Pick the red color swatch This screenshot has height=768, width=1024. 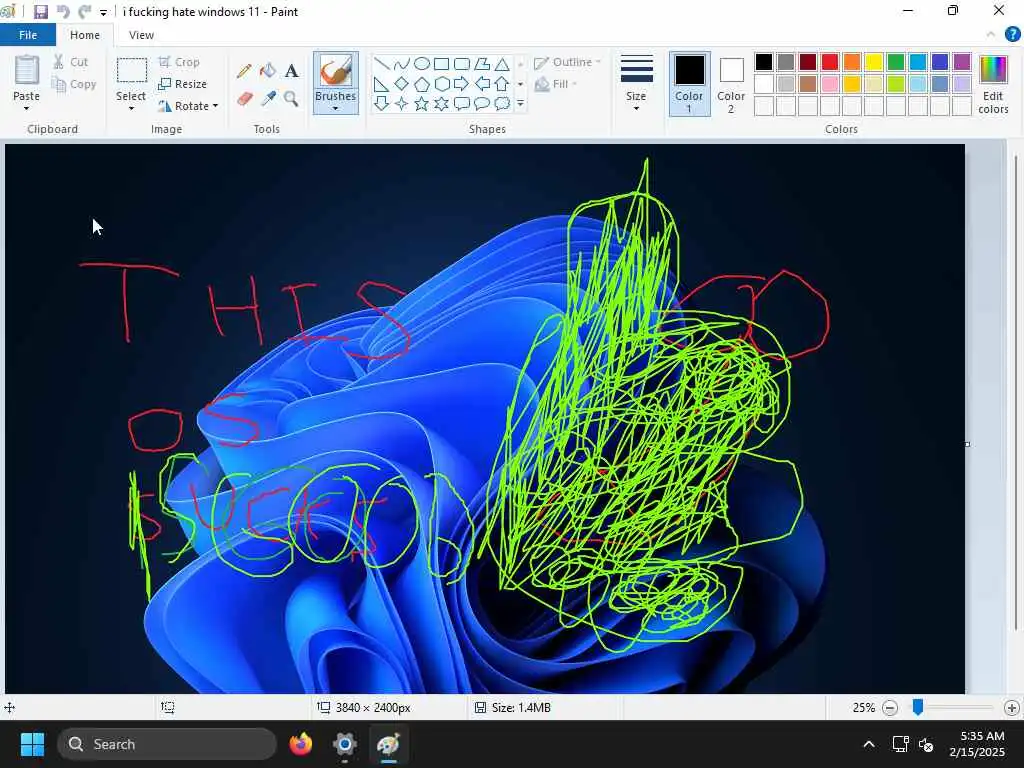click(830, 62)
